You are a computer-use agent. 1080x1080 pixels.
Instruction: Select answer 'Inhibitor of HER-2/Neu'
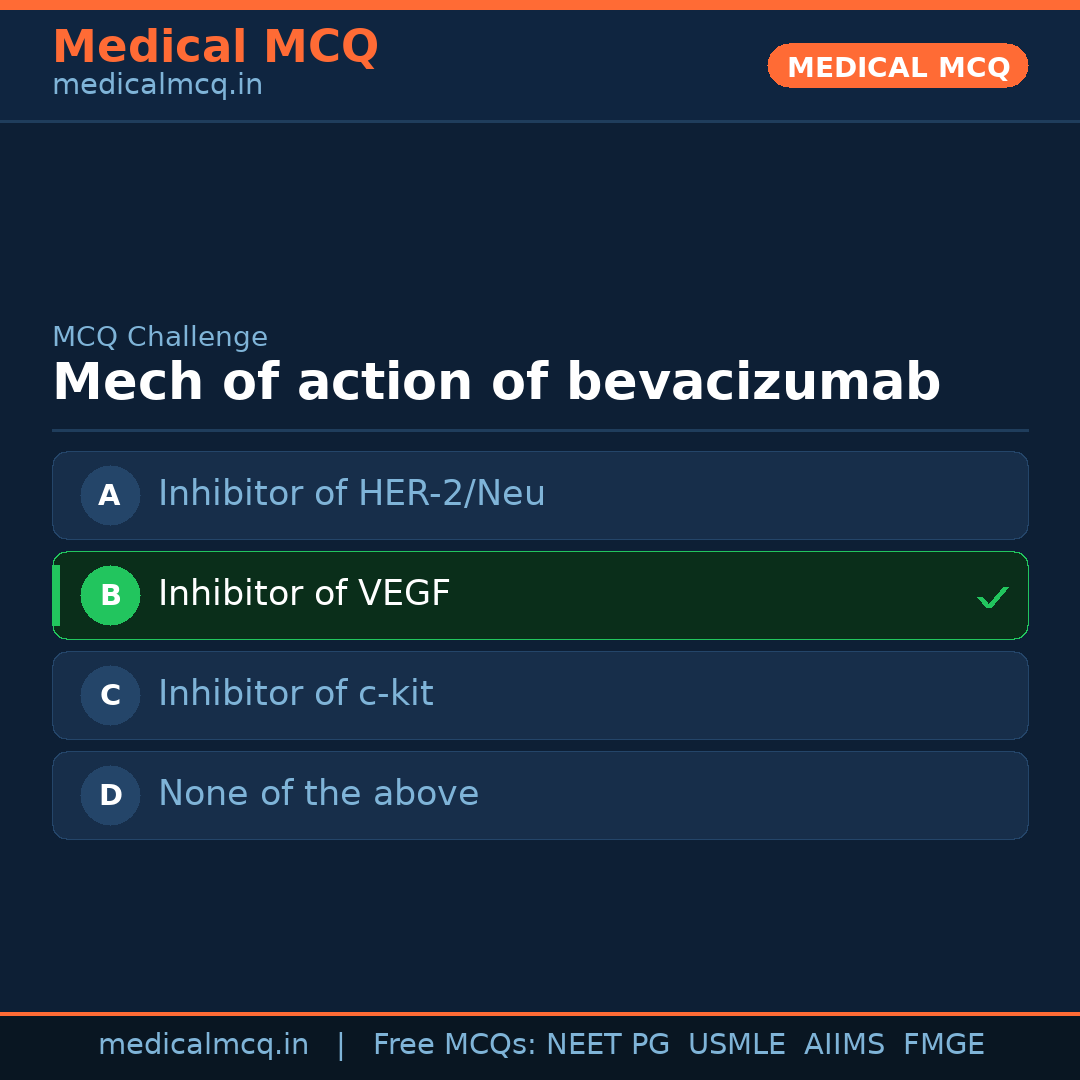(x=352, y=494)
